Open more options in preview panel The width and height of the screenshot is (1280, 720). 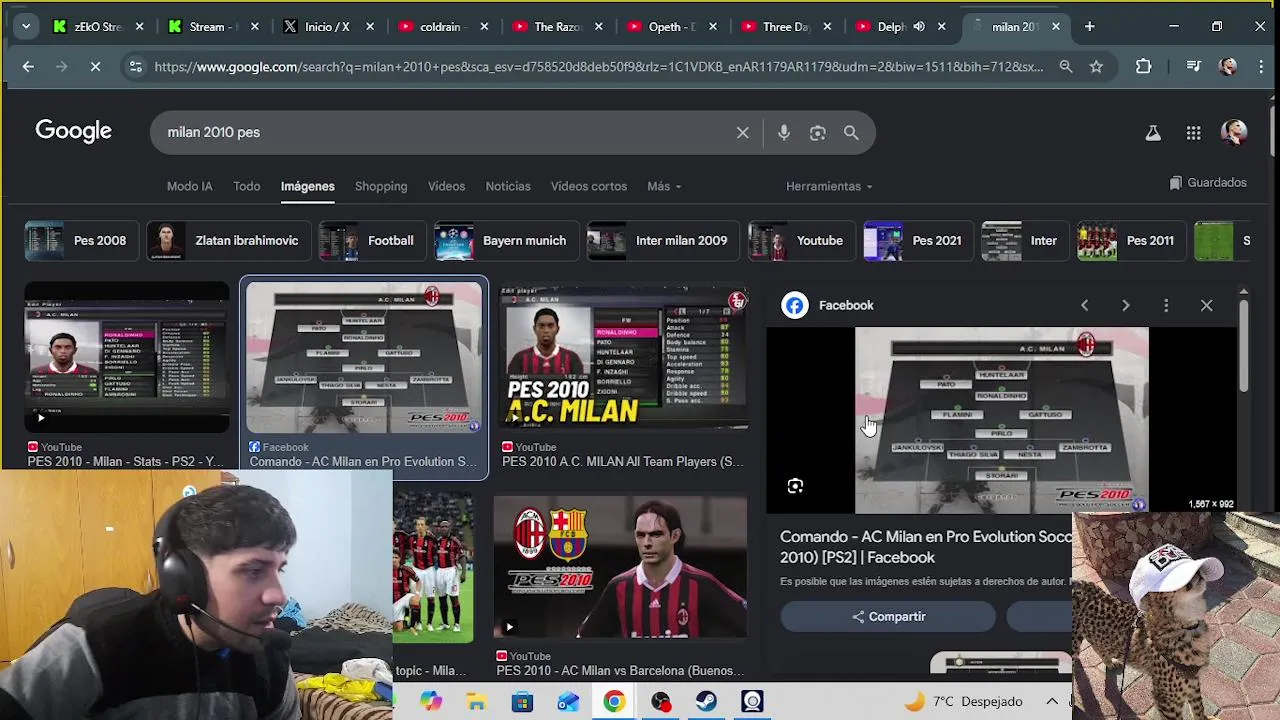pos(1166,305)
